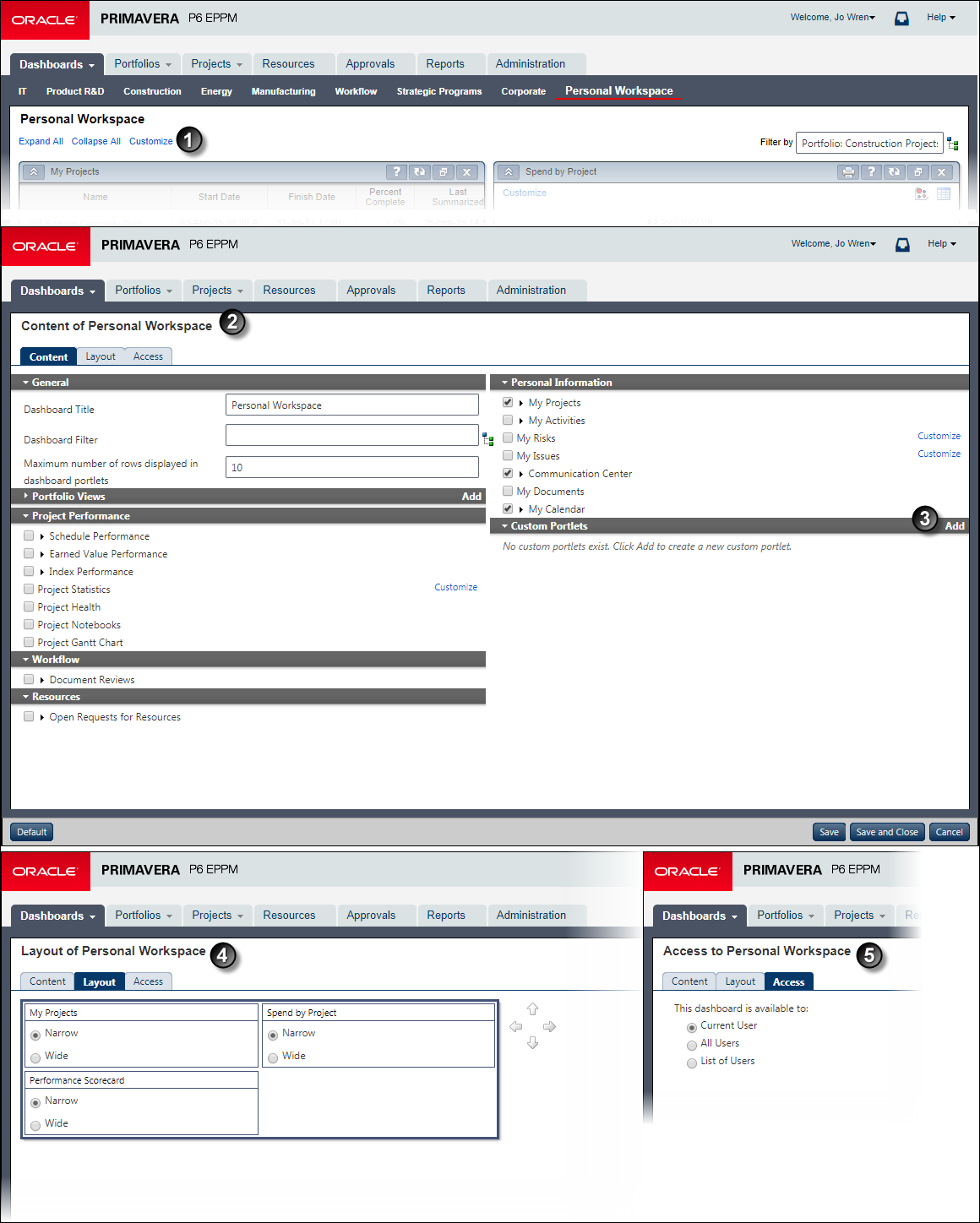
Task: Move portlet right with the right arrow
Action: [549, 1026]
